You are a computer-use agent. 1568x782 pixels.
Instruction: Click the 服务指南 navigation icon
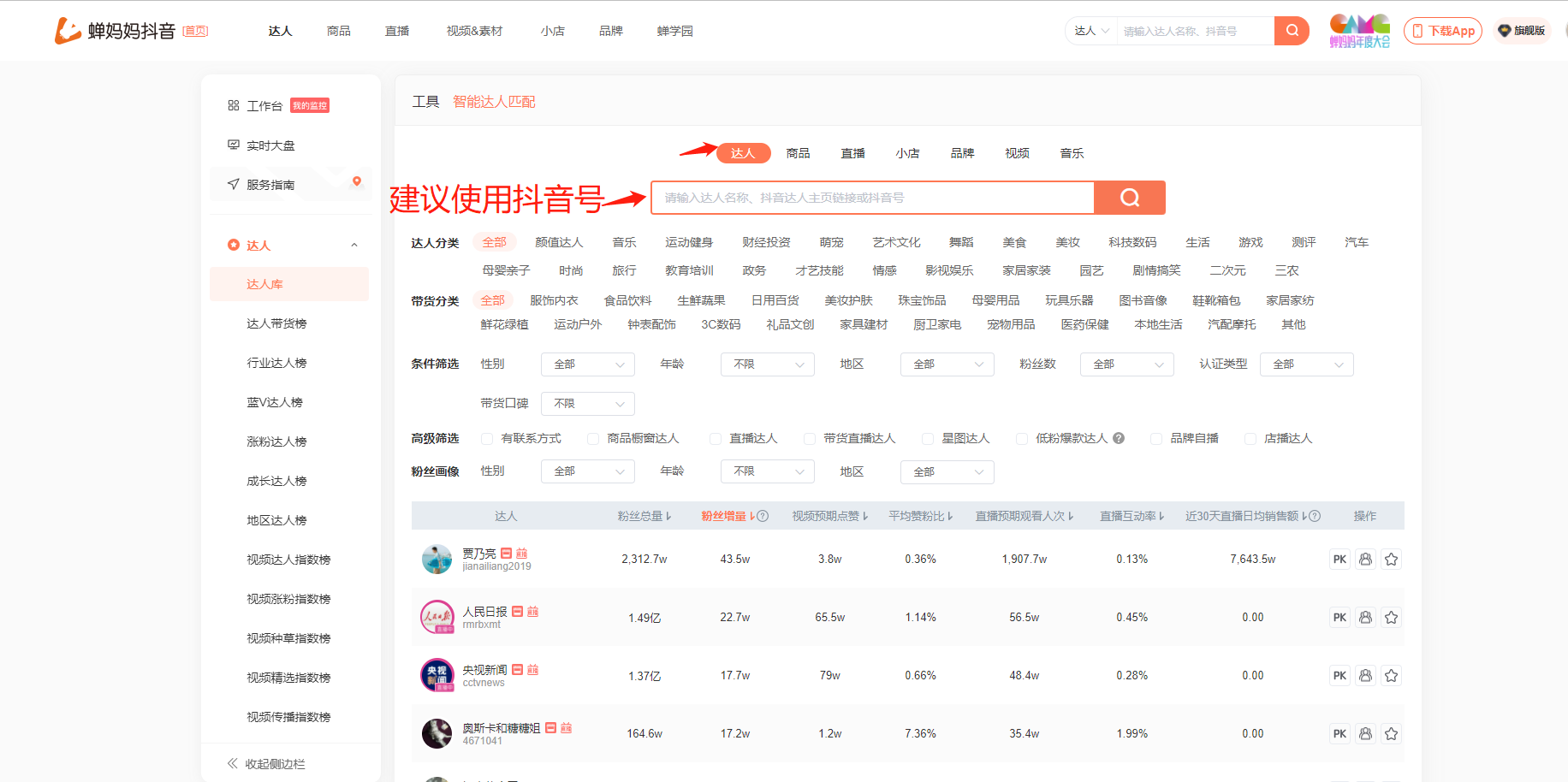click(x=233, y=184)
